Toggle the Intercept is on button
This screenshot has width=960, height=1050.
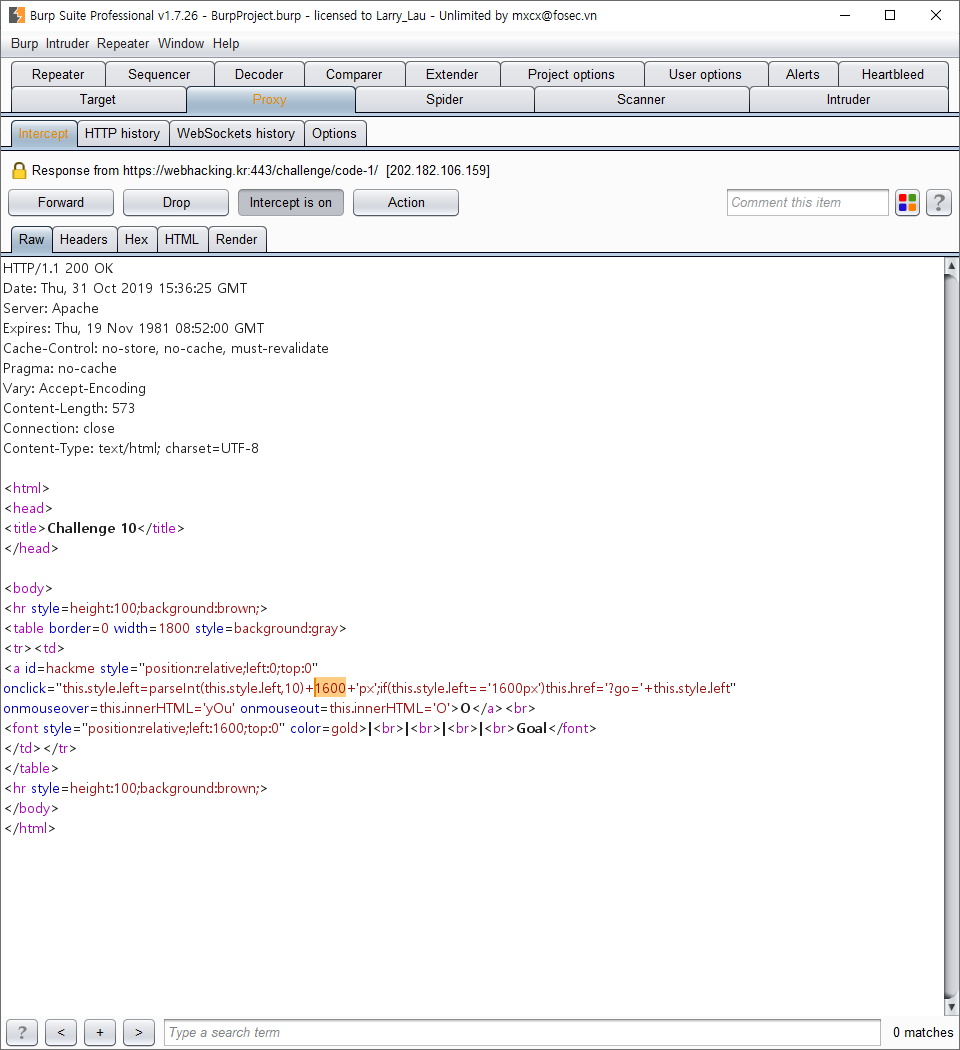pos(291,202)
